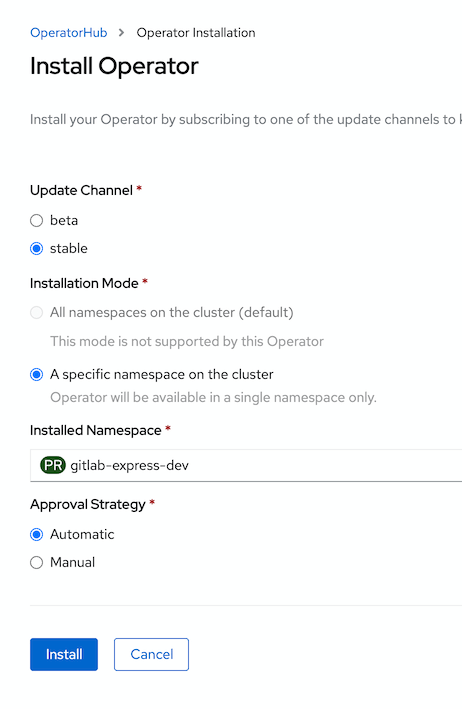
Task: Select the beta update channel
Action: tap(37, 221)
